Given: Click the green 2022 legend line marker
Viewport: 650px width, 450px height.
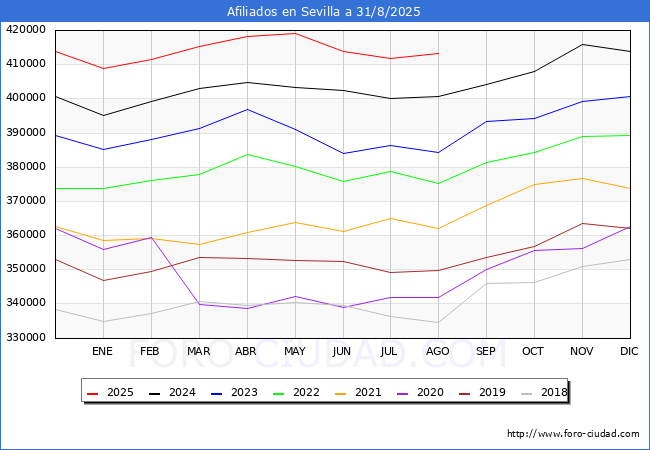Looking at the screenshot, I should coord(279,393).
